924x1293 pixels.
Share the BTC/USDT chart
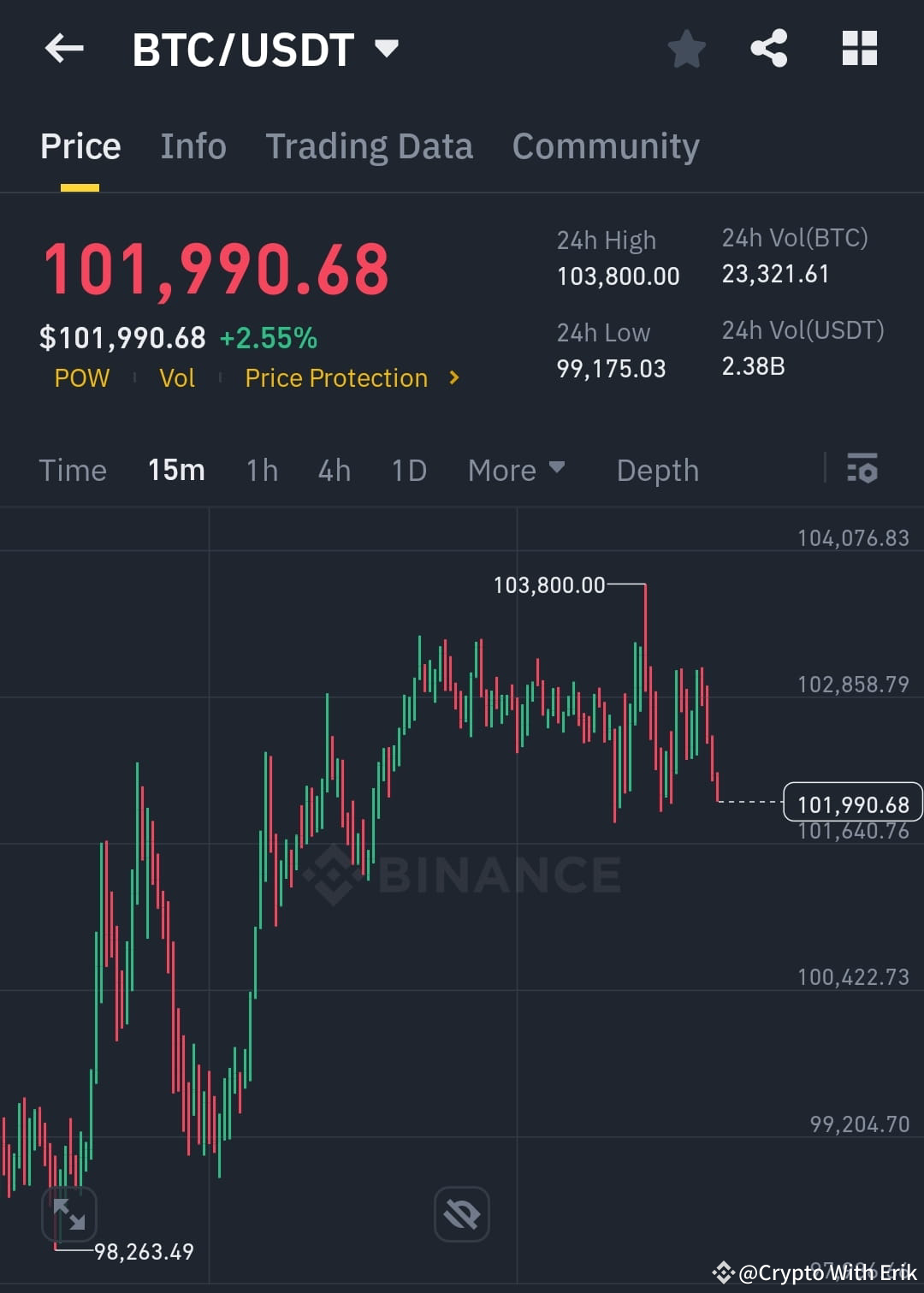pos(769,49)
